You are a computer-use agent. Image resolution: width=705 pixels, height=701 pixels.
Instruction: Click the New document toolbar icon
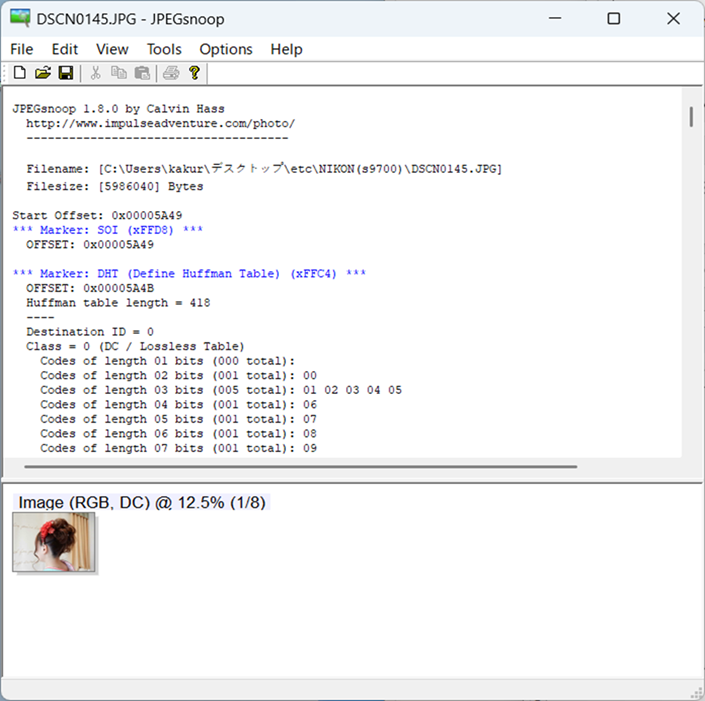[x=19, y=73]
